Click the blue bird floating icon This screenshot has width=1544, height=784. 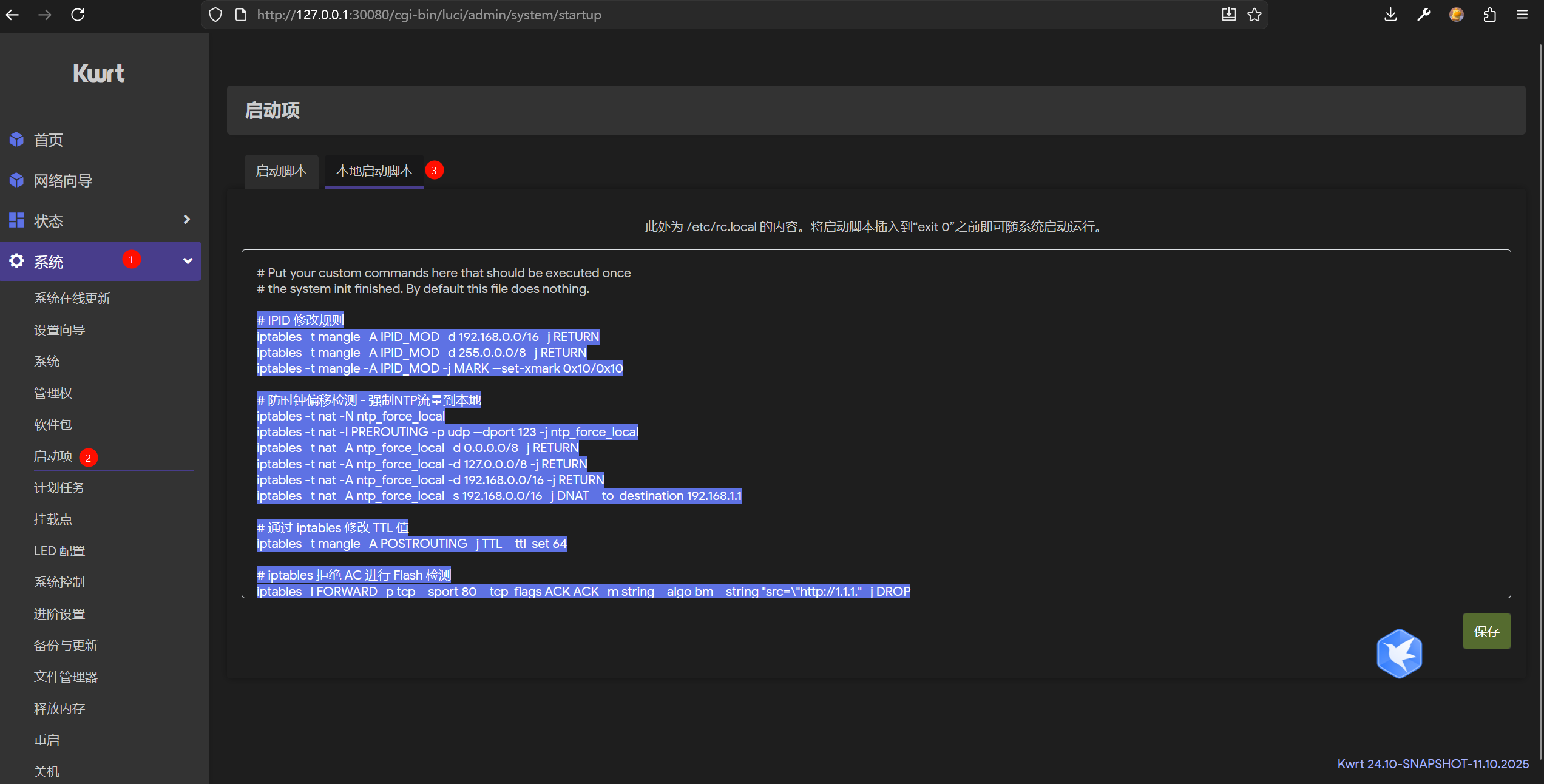pos(1399,653)
